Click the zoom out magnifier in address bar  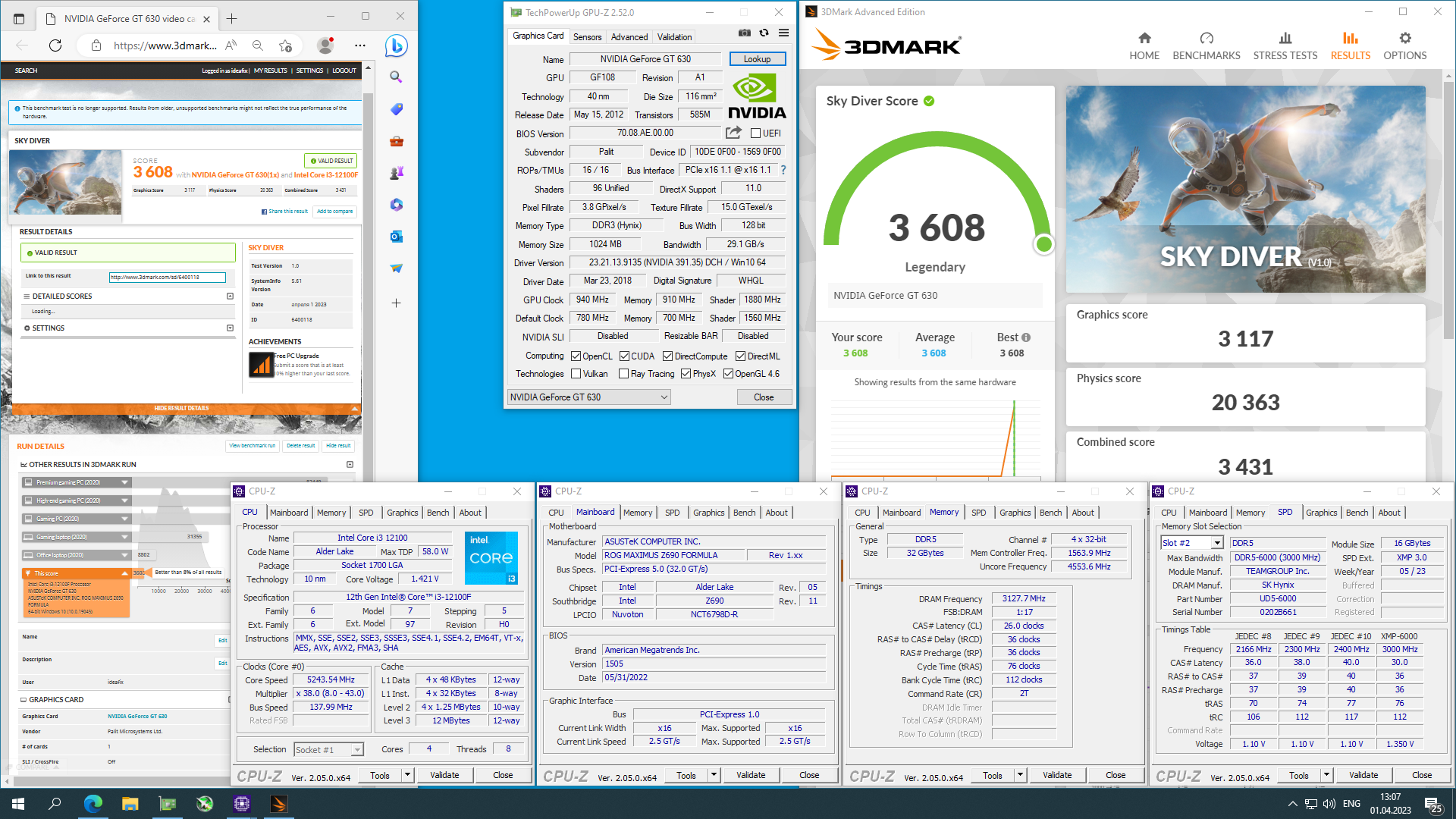coord(258,45)
